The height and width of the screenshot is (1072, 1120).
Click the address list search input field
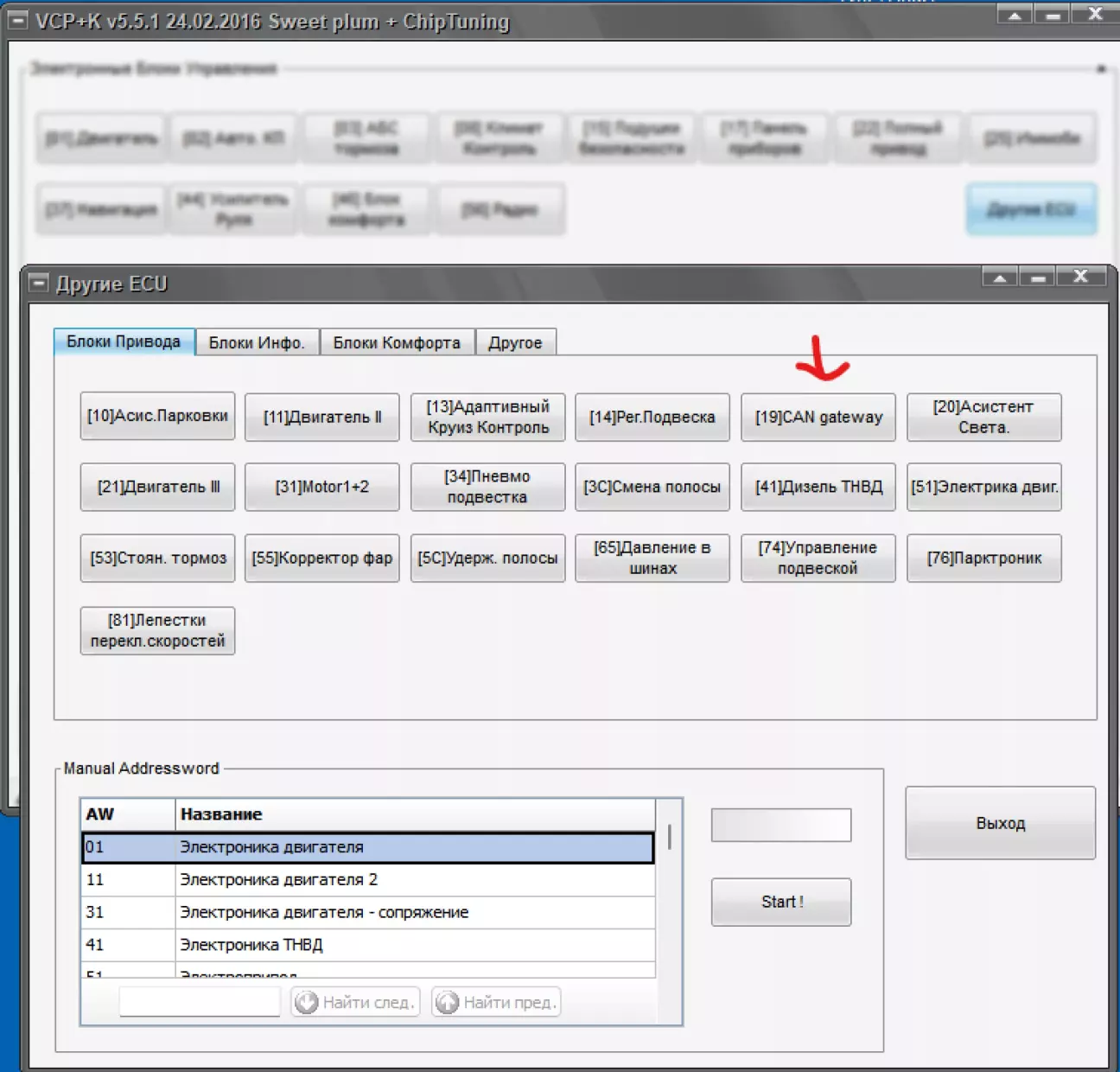(x=200, y=1002)
